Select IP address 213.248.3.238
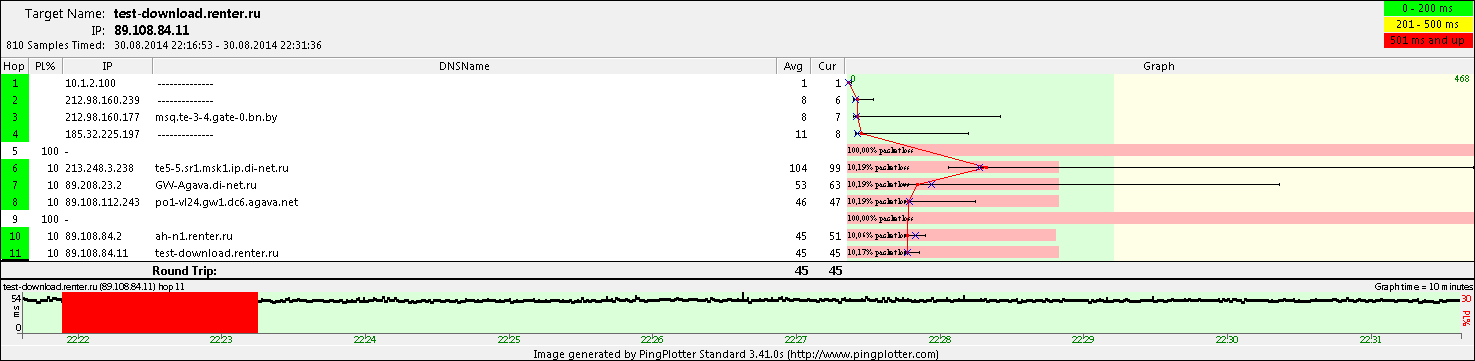1475x361 pixels. pos(98,168)
